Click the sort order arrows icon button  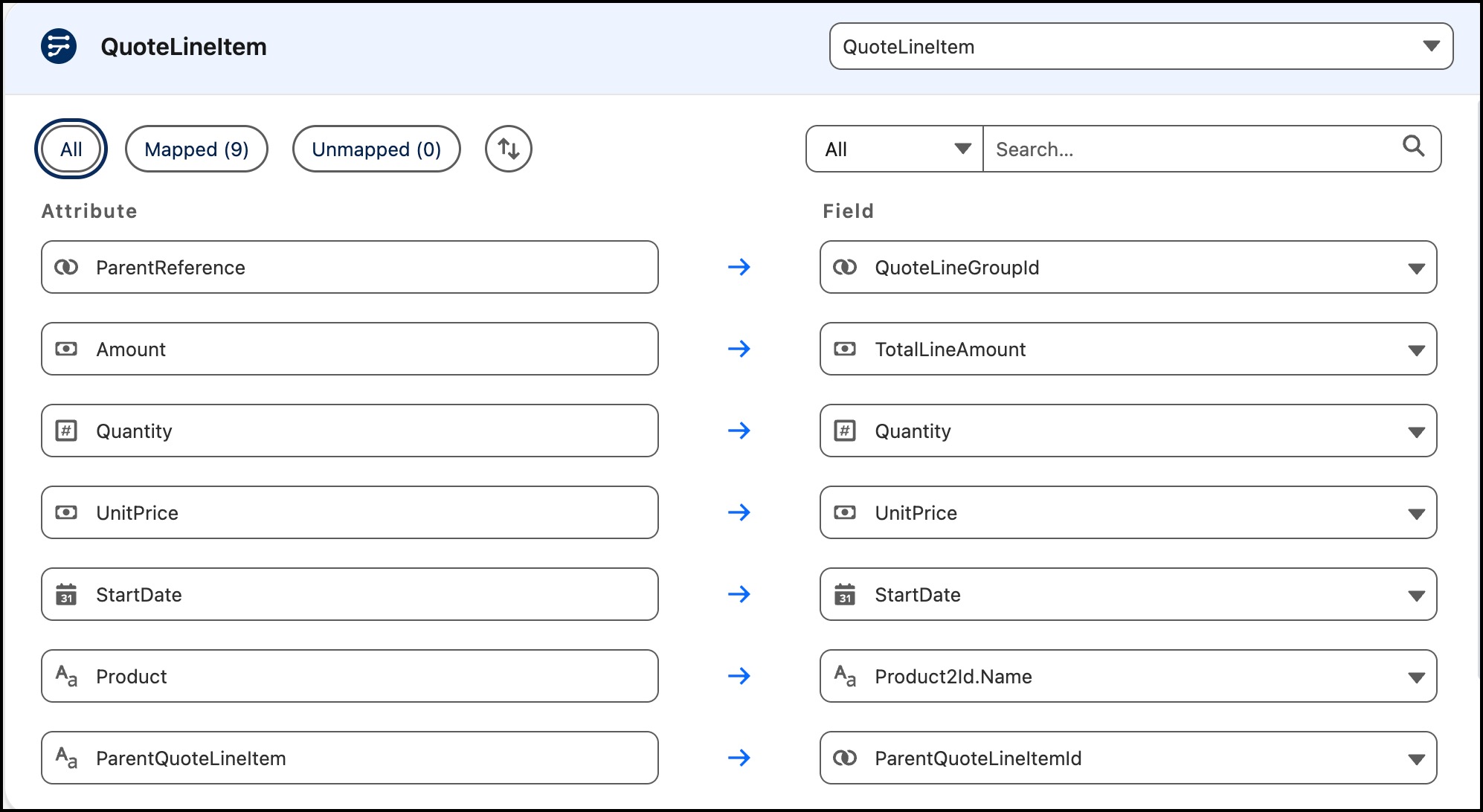509,149
